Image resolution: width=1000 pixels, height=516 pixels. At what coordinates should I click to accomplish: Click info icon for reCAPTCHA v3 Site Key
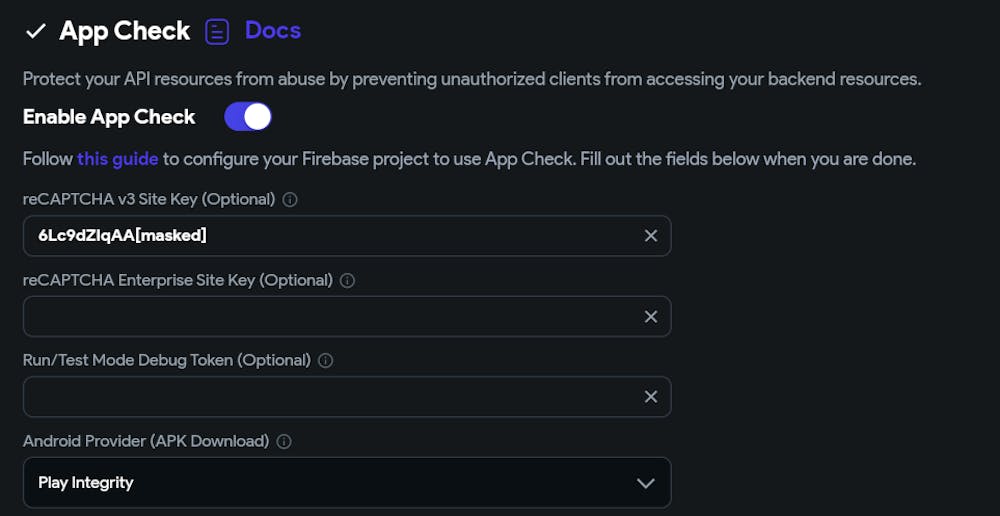click(x=290, y=199)
